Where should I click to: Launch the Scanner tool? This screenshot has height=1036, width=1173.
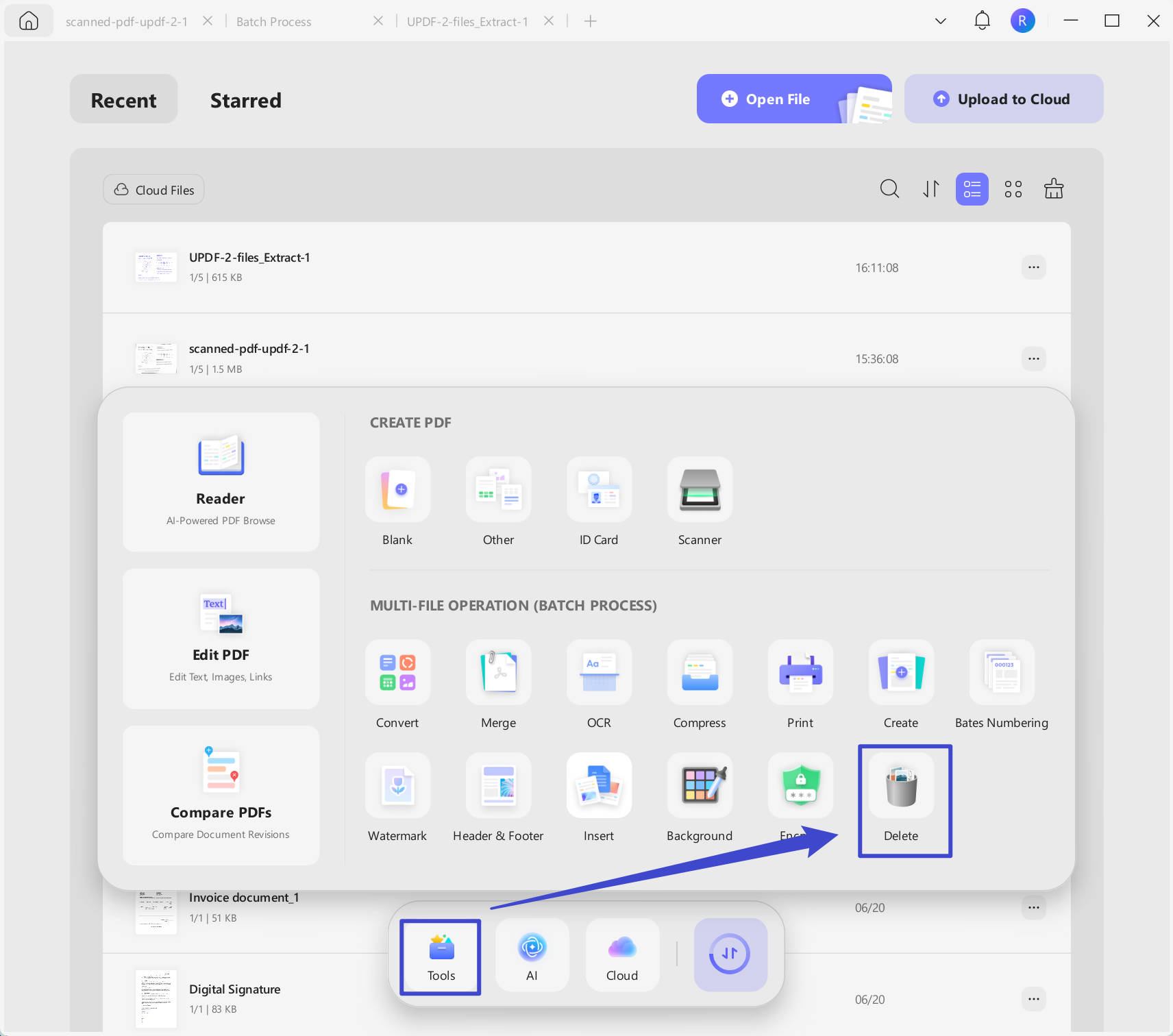(x=700, y=489)
